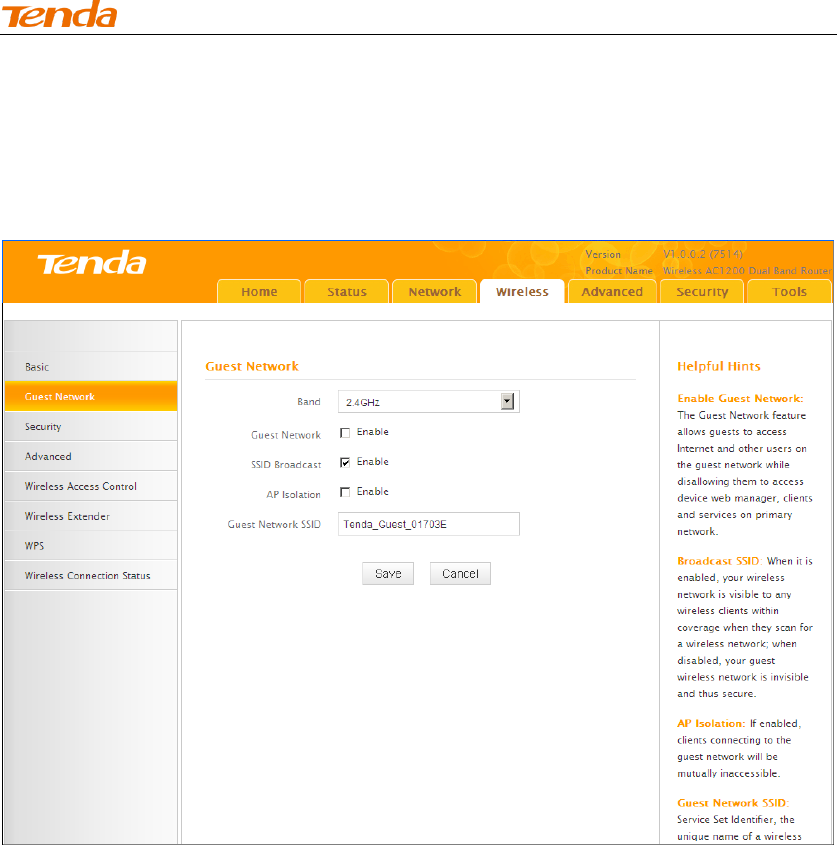Tick the AP Isolation Enable checkbox
837x845 pixels.
point(345,492)
